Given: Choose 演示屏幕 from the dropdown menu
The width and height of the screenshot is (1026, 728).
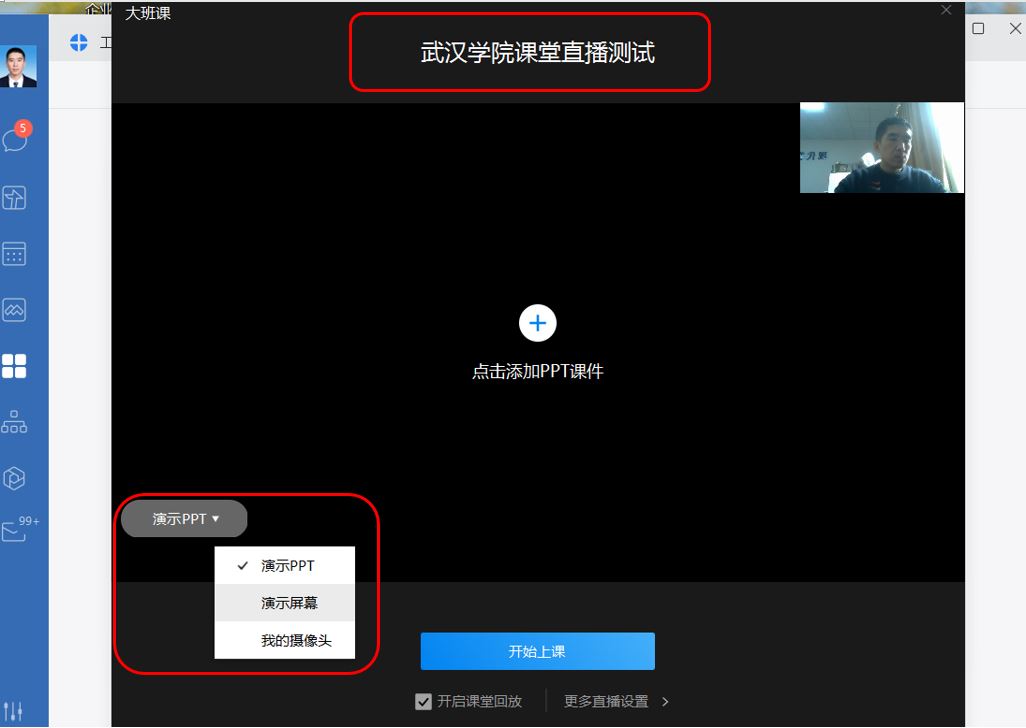Looking at the screenshot, I should 289,603.
